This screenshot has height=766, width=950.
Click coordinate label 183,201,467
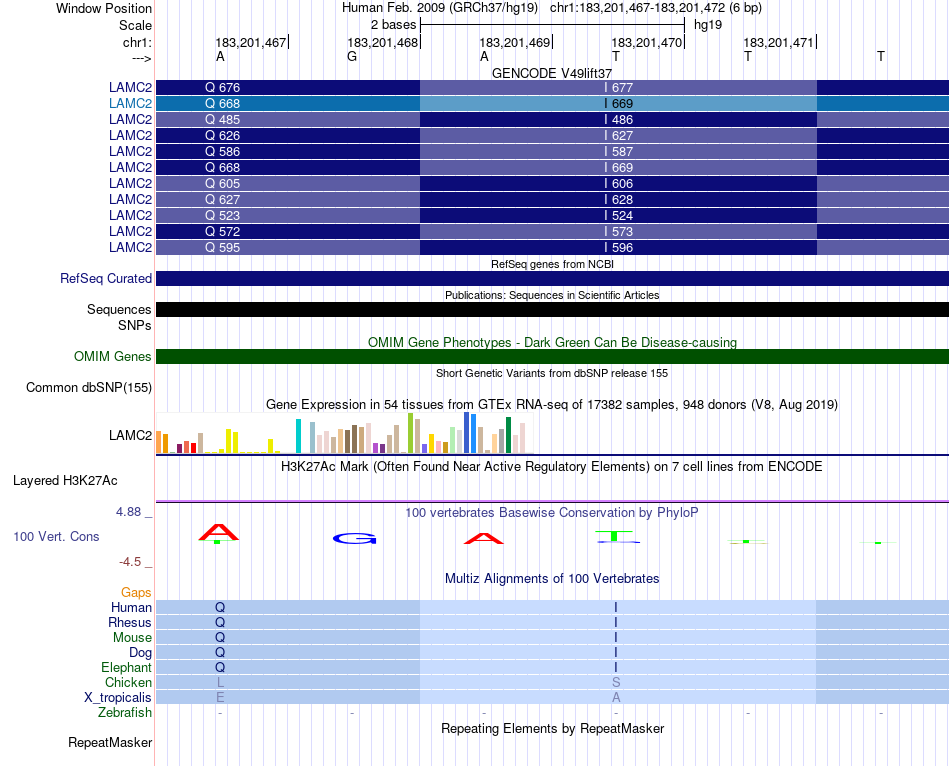[251, 42]
